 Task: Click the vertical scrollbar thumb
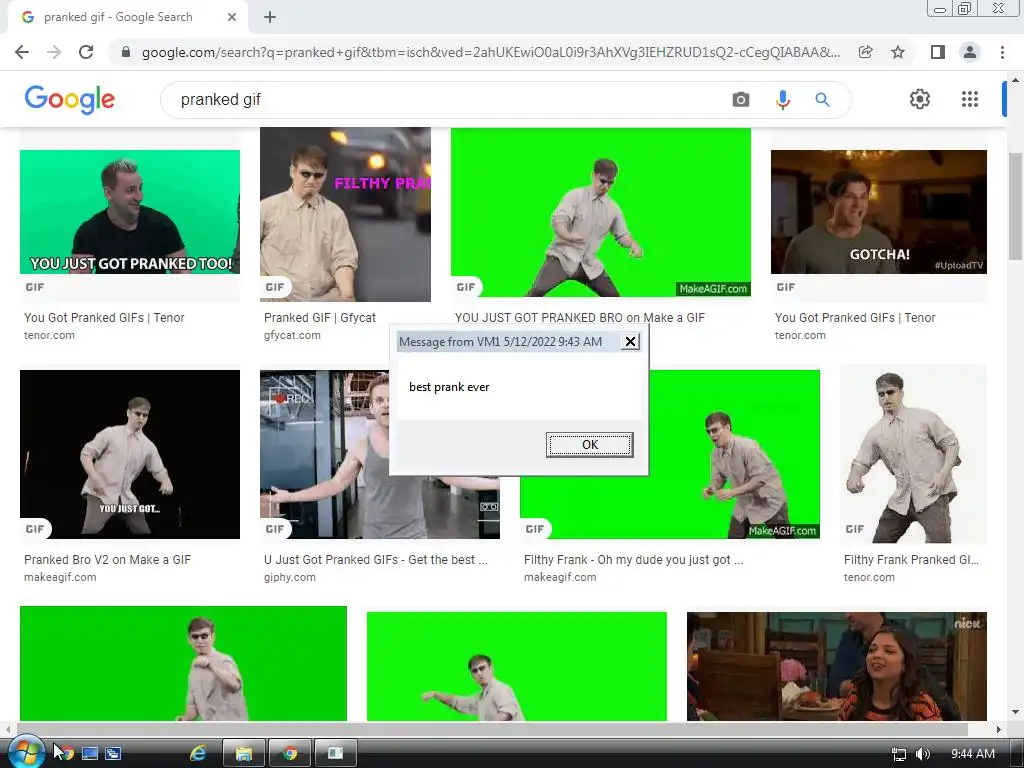1015,206
